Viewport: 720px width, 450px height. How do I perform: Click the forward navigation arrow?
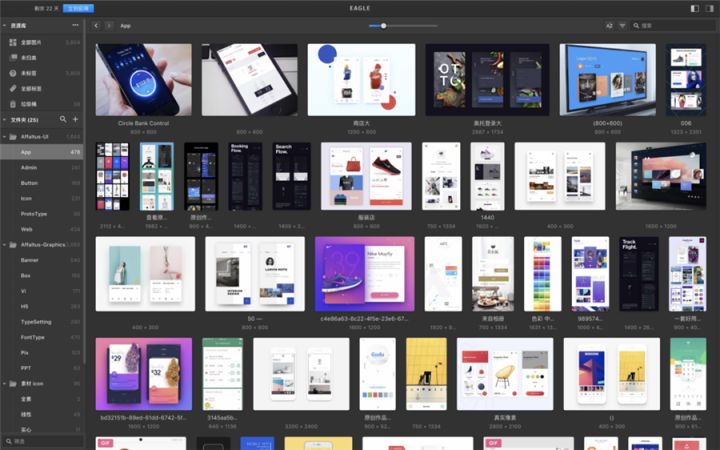point(109,26)
